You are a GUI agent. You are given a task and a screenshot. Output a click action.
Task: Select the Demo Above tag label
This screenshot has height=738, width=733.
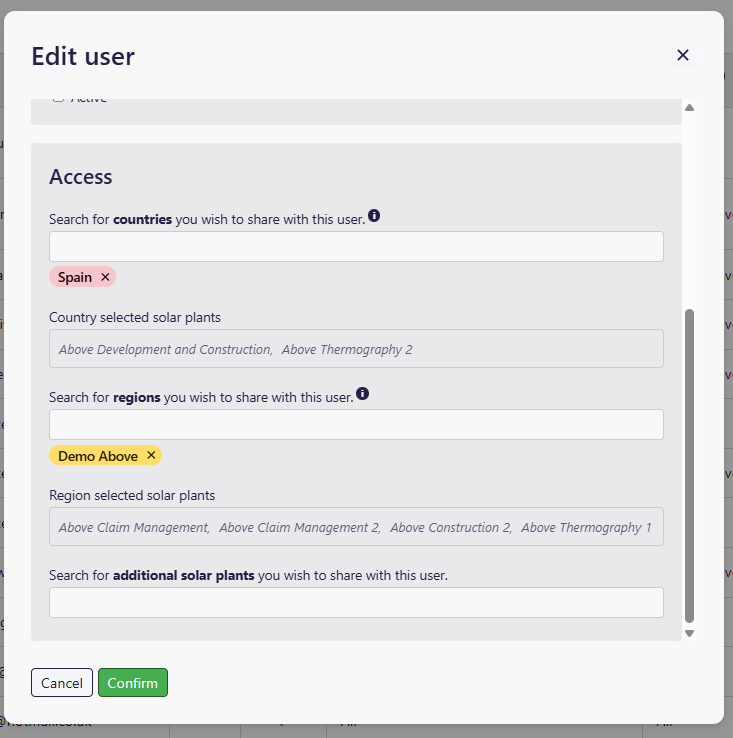[98, 455]
